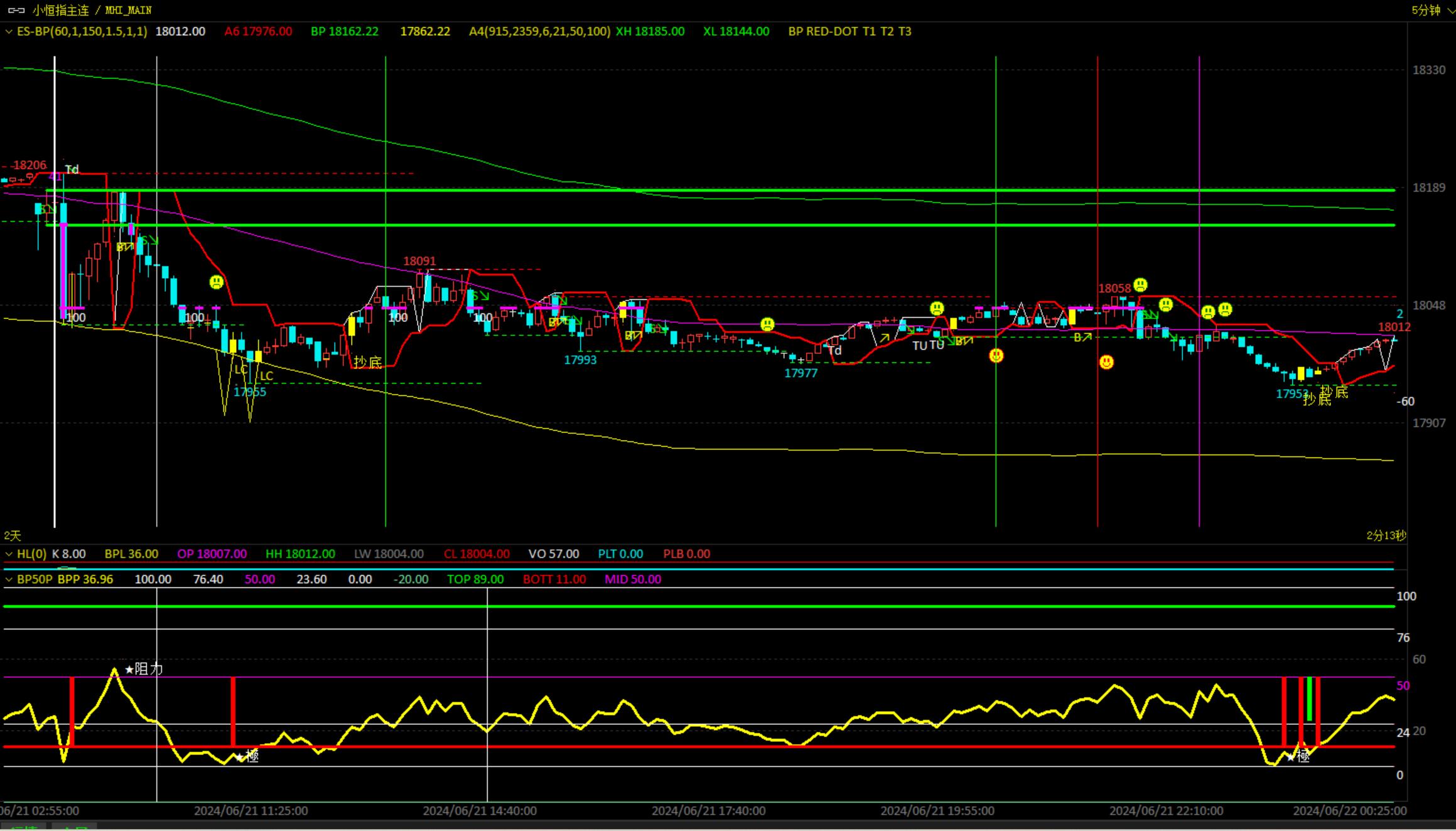The image size is (1456, 831).
Task: Click the 18048 price axis label
Action: [1429, 306]
